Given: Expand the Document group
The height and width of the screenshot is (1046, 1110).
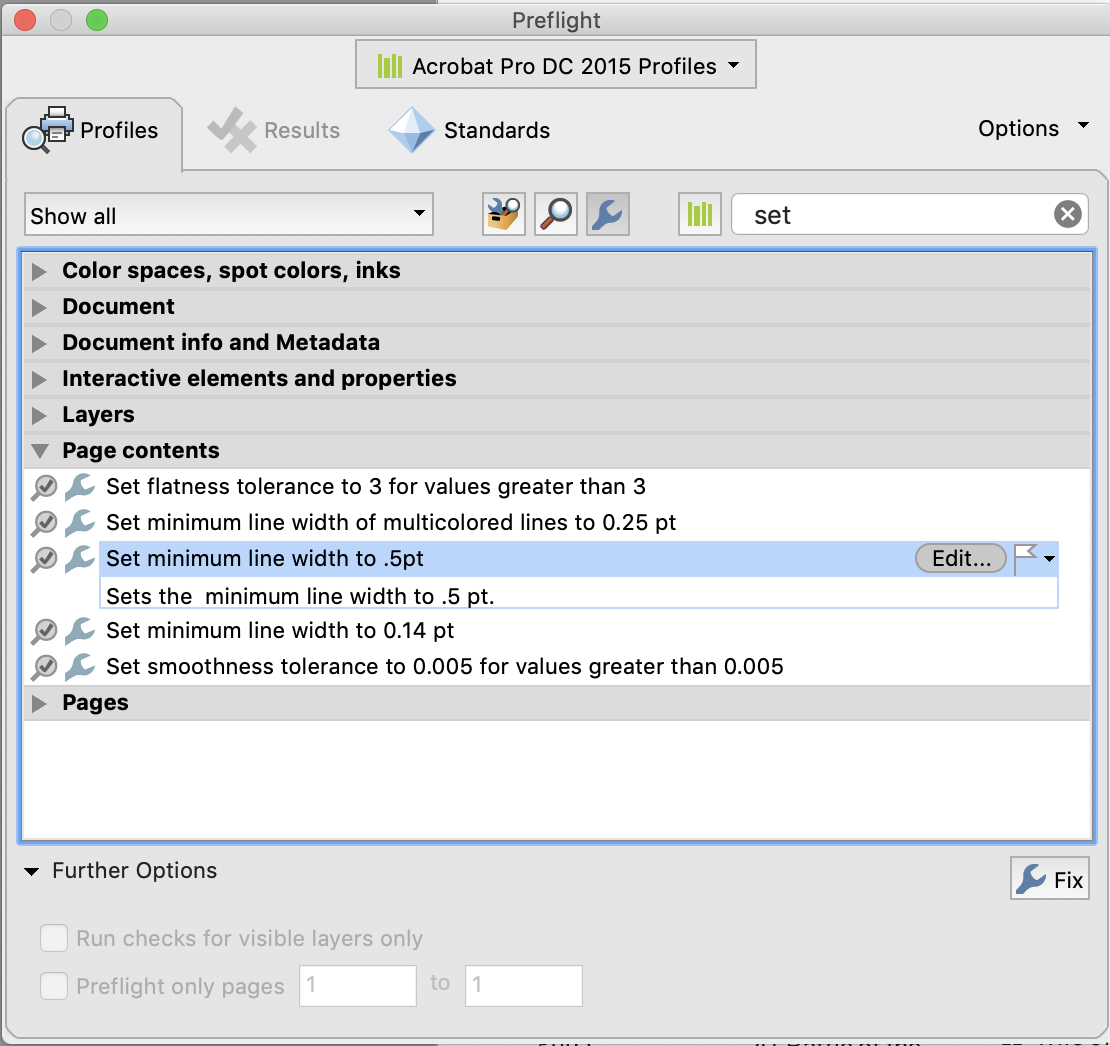Looking at the screenshot, I should point(40,307).
